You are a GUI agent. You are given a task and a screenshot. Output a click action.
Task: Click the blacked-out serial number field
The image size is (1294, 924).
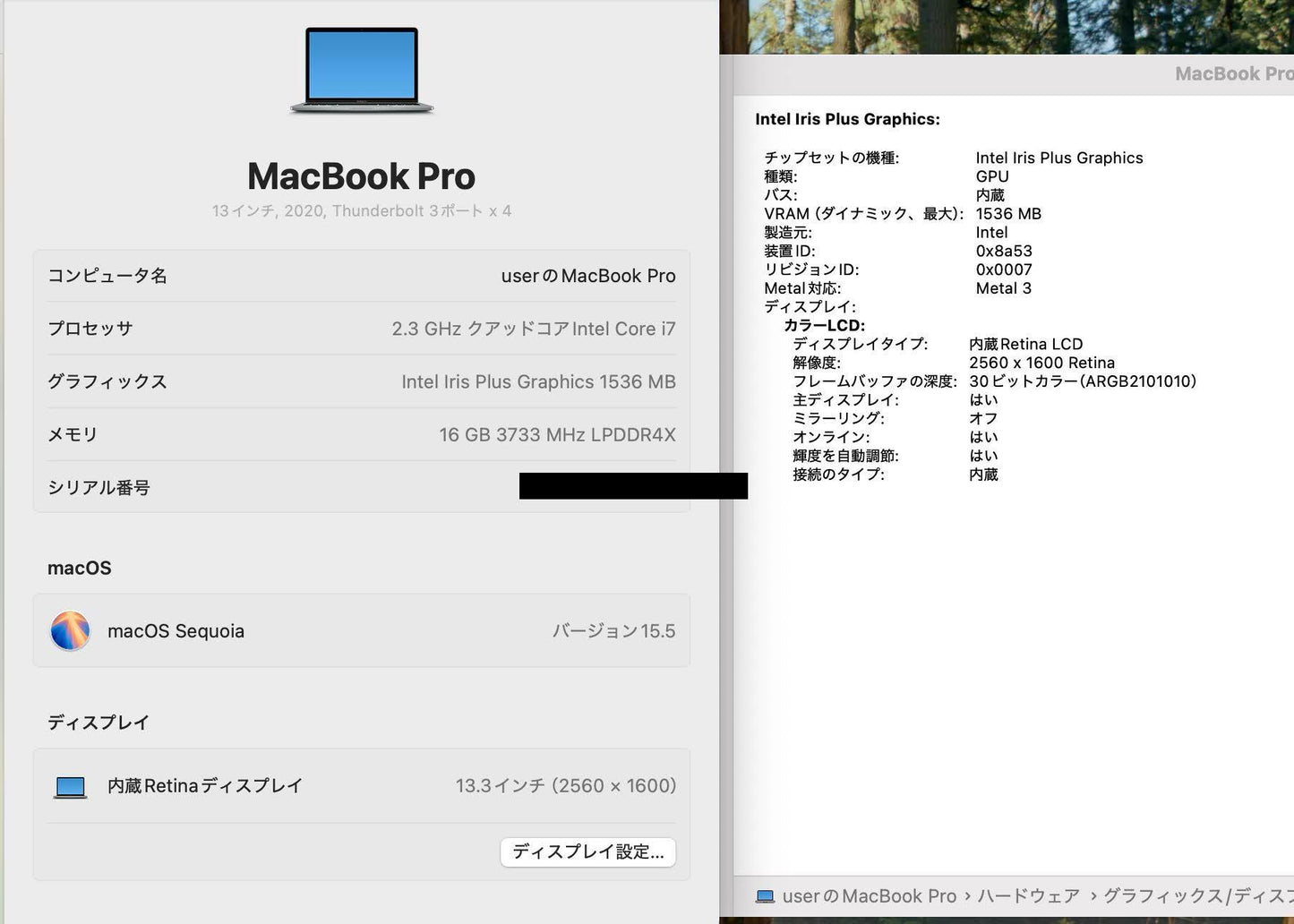coord(632,486)
